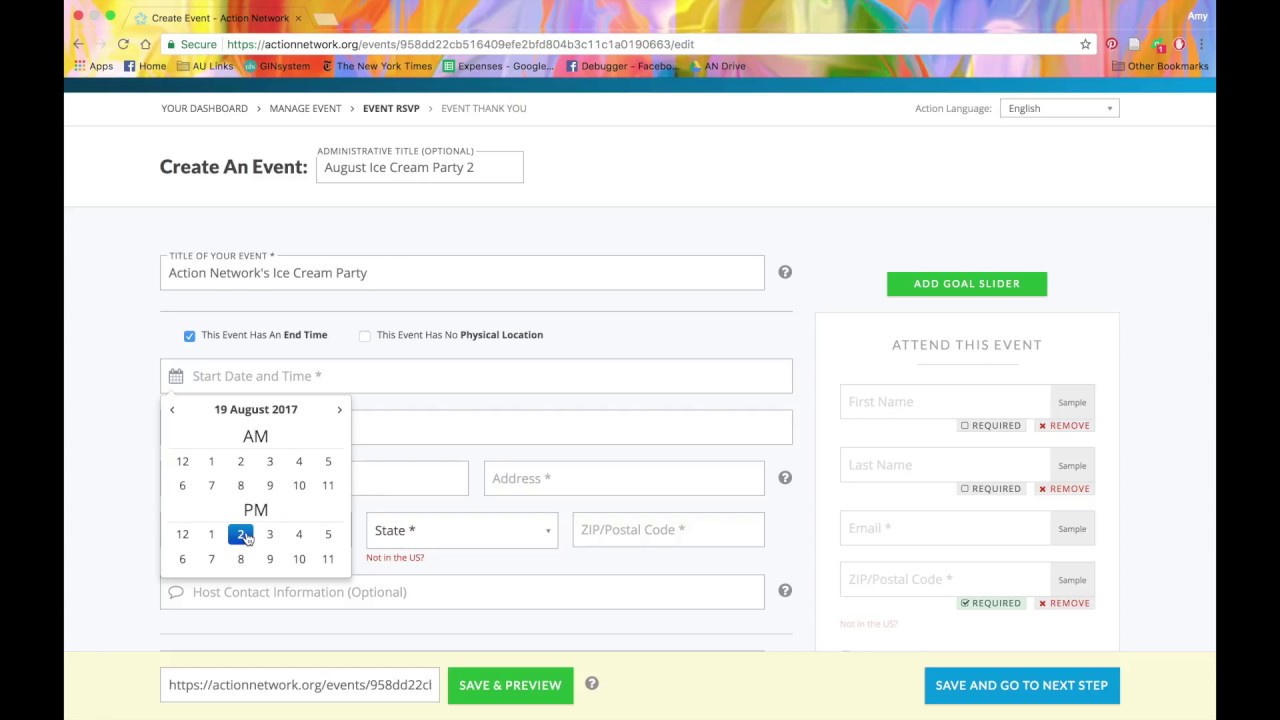1280x720 pixels.
Task: Click Save And Go To Next Step
Action: point(1022,685)
